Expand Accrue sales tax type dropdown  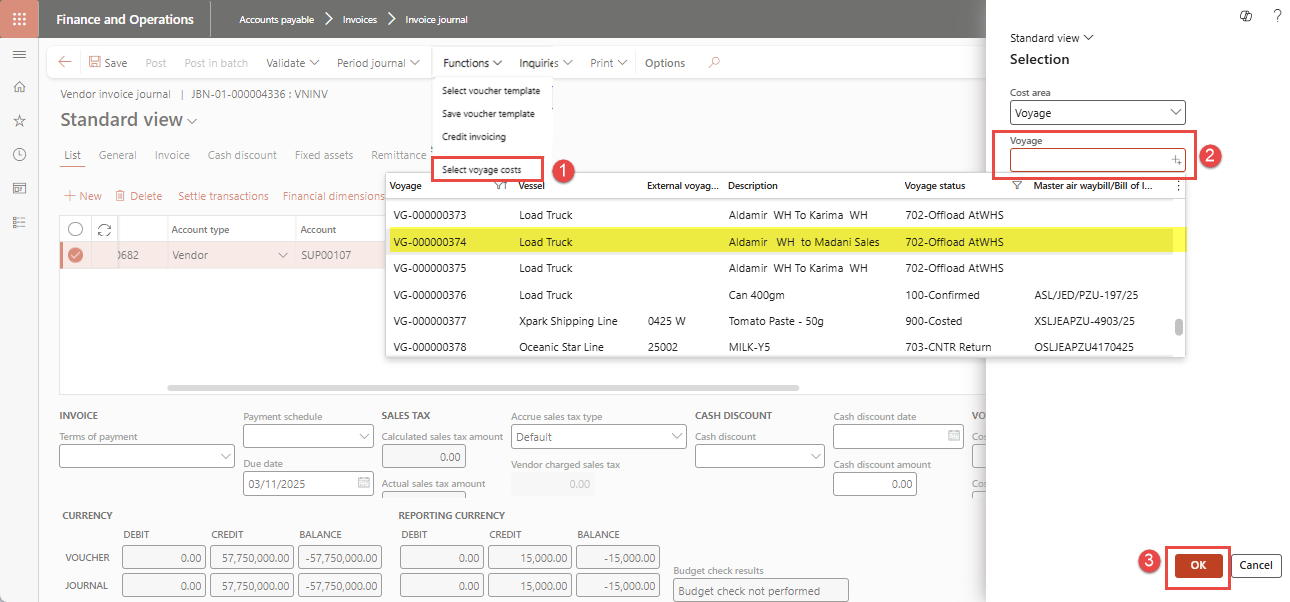676,437
